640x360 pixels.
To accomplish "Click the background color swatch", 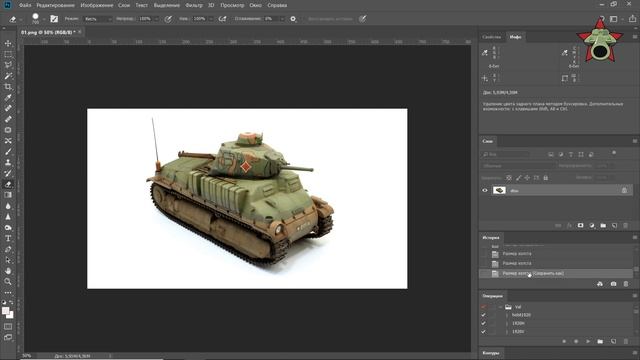I will pyautogui.click(x=10, y=315).
